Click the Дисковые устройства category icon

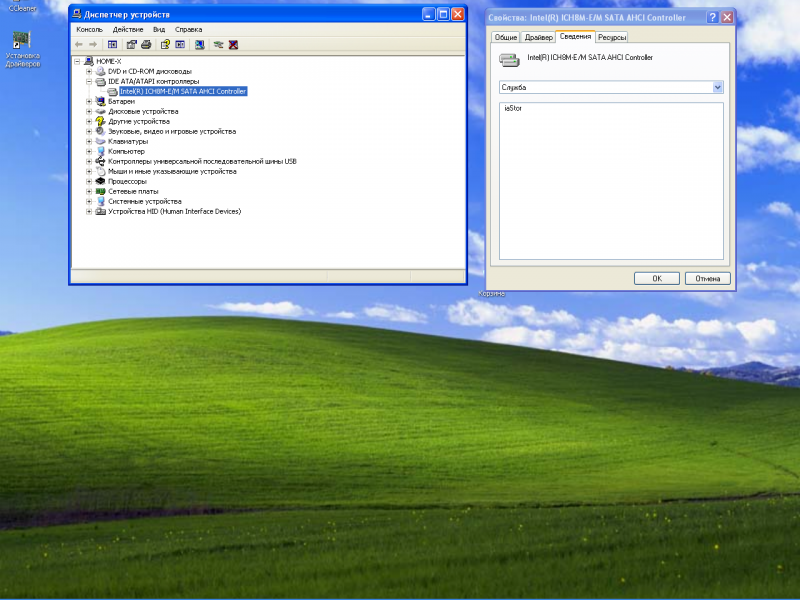(101, 111)
